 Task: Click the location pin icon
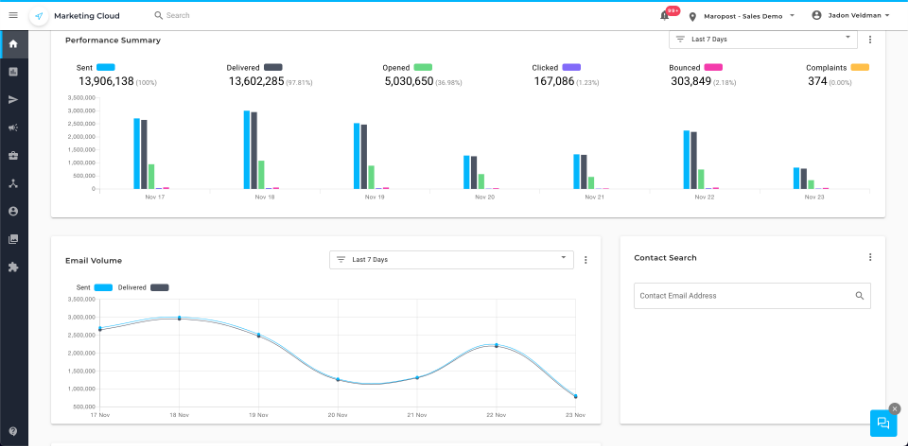692,17
